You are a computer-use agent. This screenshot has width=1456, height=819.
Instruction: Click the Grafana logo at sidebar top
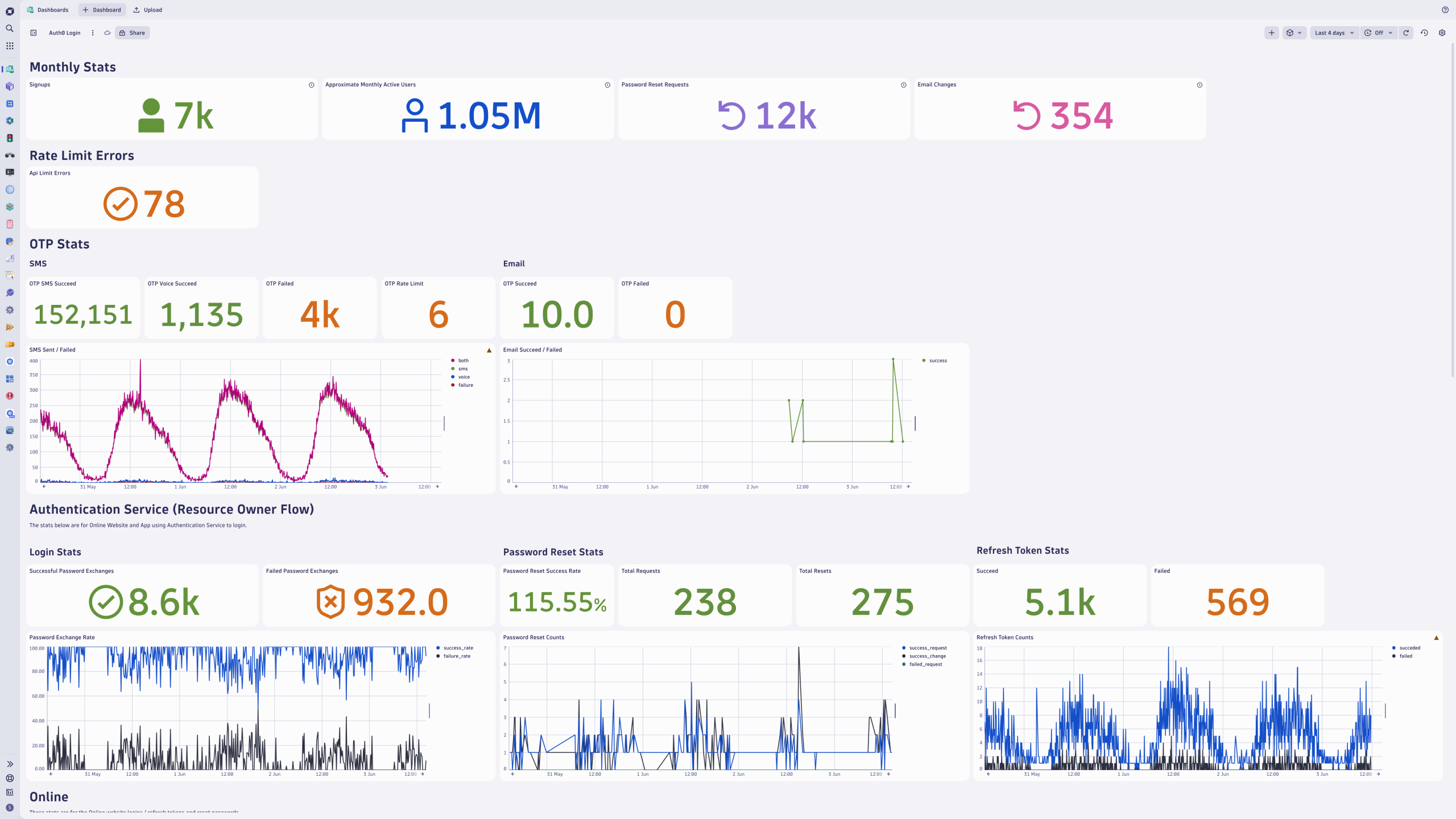(x=10, y=10)
